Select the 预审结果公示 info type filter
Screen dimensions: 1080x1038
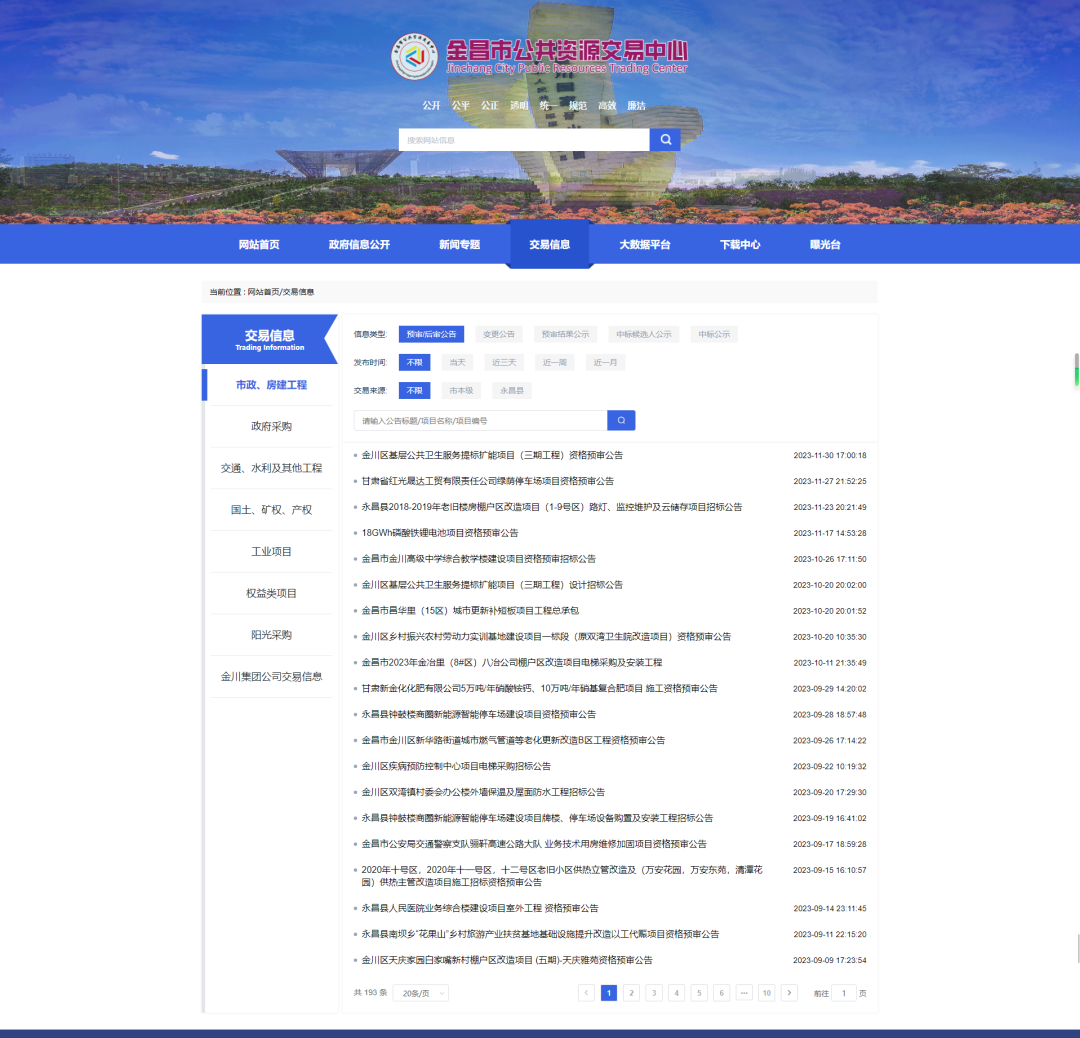click(x=565, y=334)
